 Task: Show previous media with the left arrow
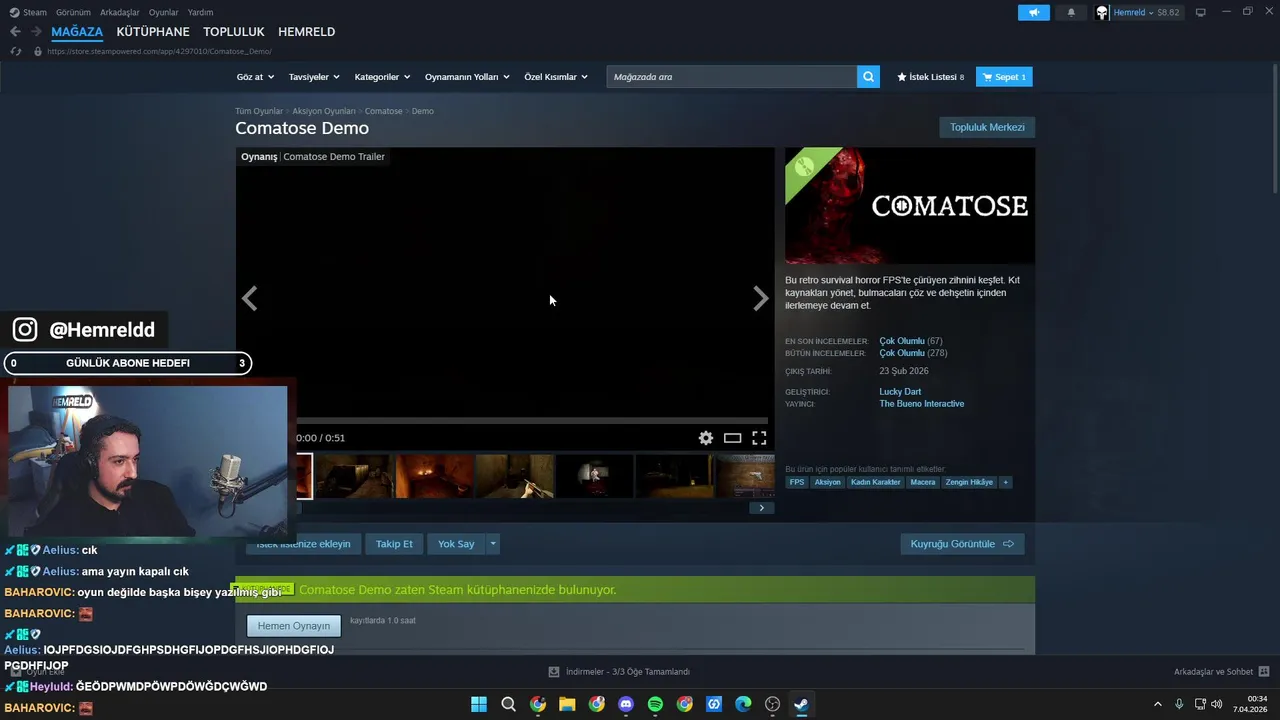(250, 298)
